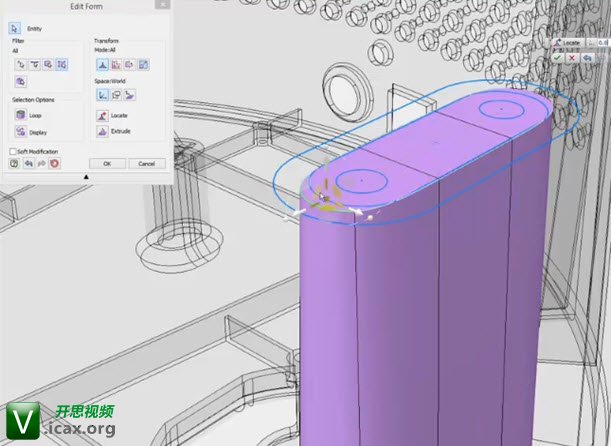Toggle the fourth highlighted Filter icon
The height and width of the screenshot is (446, 611).
pyautogui.click(x=62, y=65)
